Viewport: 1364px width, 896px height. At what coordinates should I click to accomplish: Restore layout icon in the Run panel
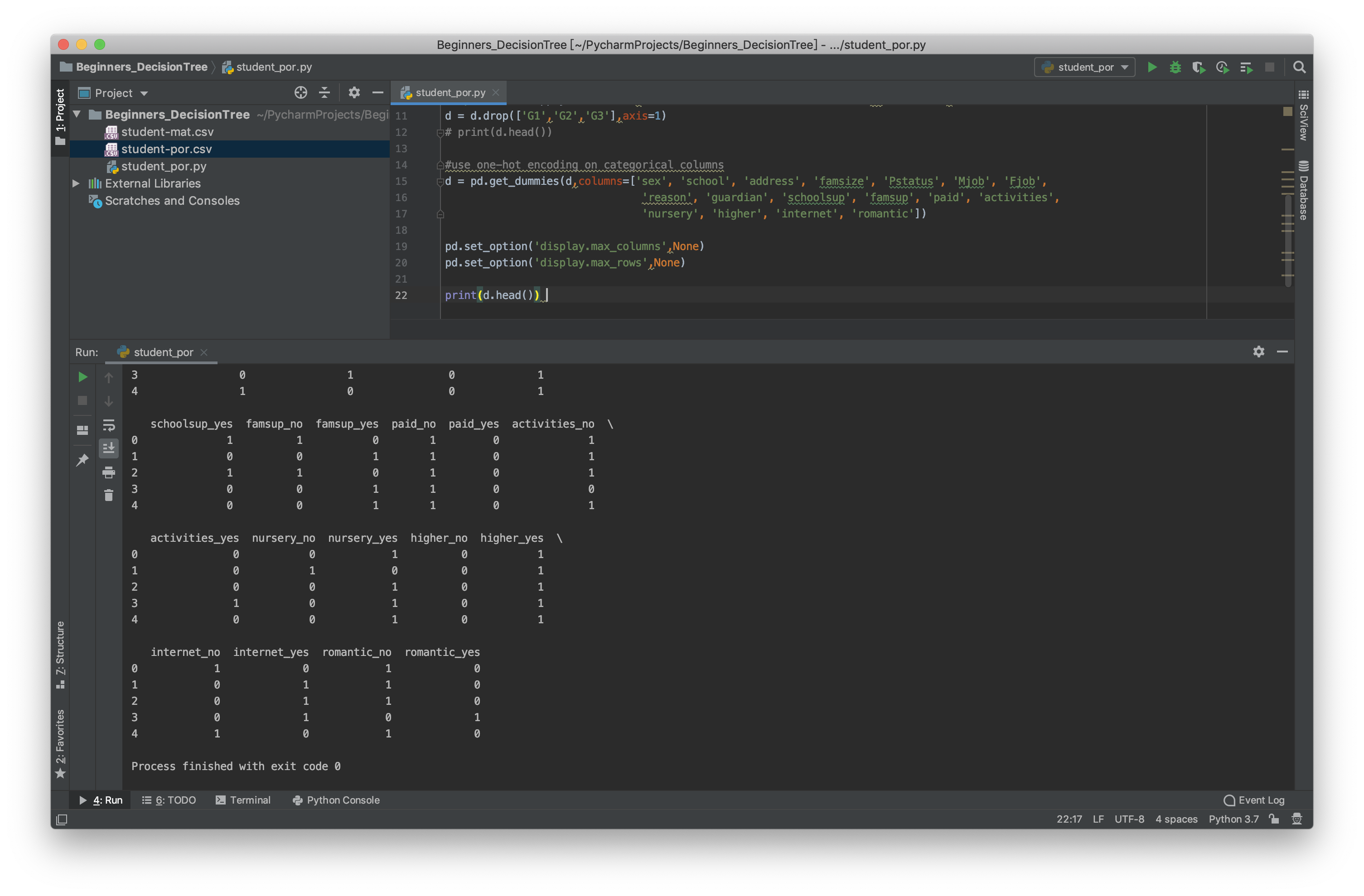pos(82,430)
